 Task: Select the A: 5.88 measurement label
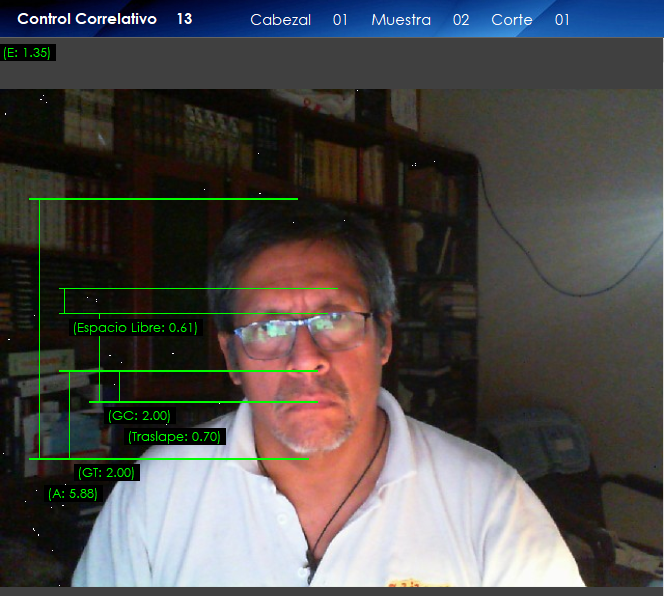coord(73,493)
